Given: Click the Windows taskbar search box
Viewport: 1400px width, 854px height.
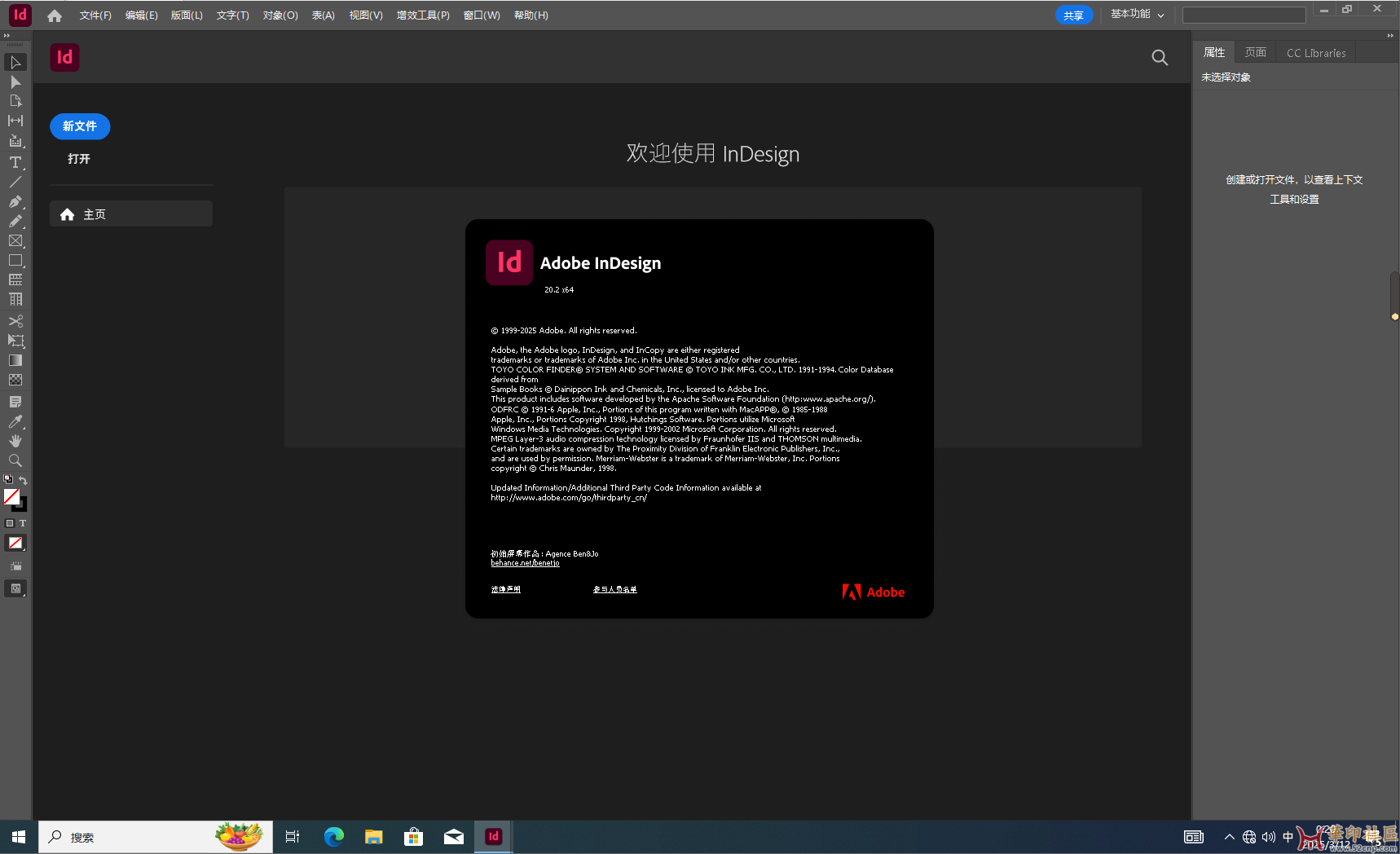Looking at the screenshot, I should tap(156, 837).
